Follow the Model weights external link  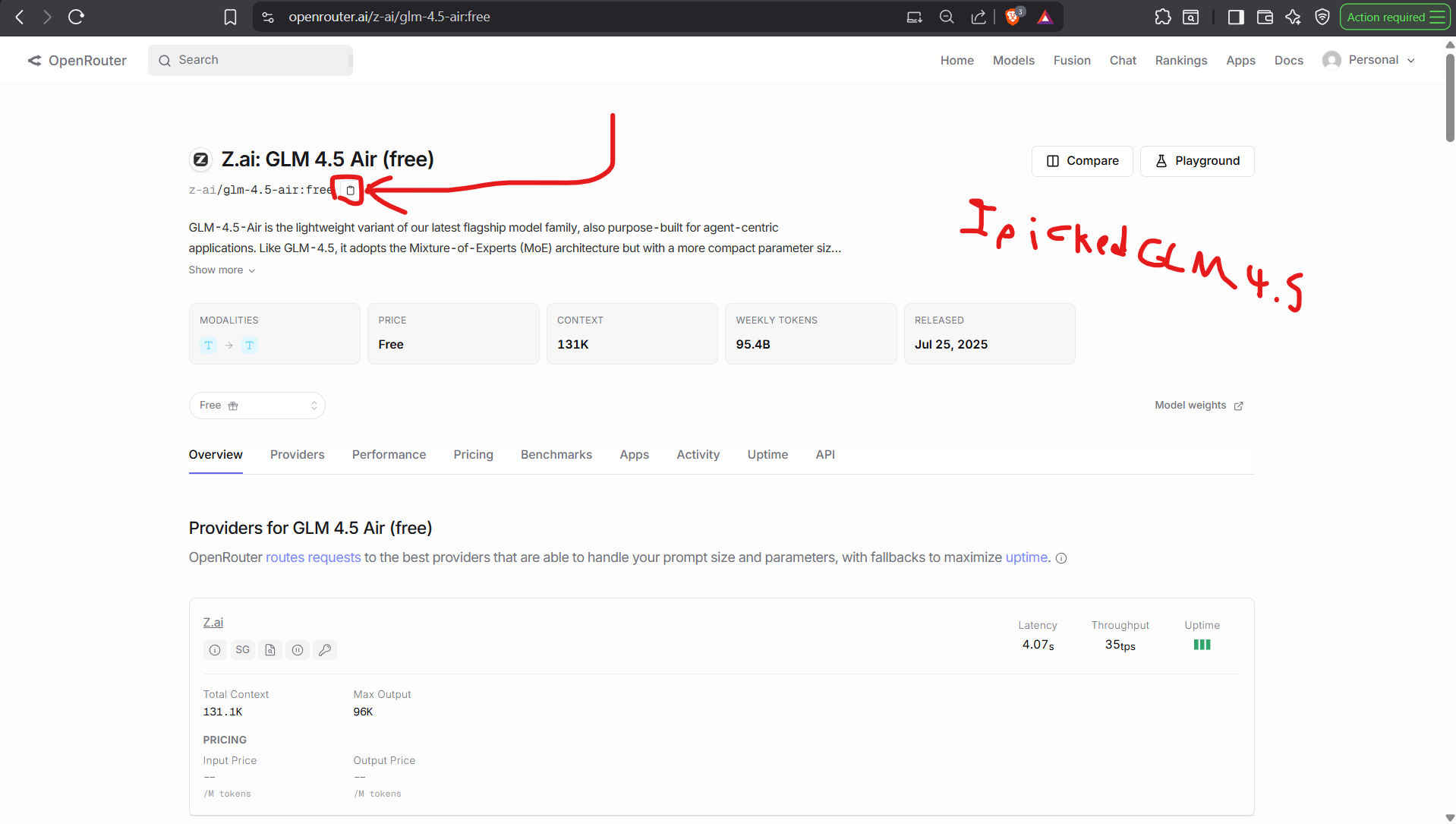click(x=1199, y=406)
